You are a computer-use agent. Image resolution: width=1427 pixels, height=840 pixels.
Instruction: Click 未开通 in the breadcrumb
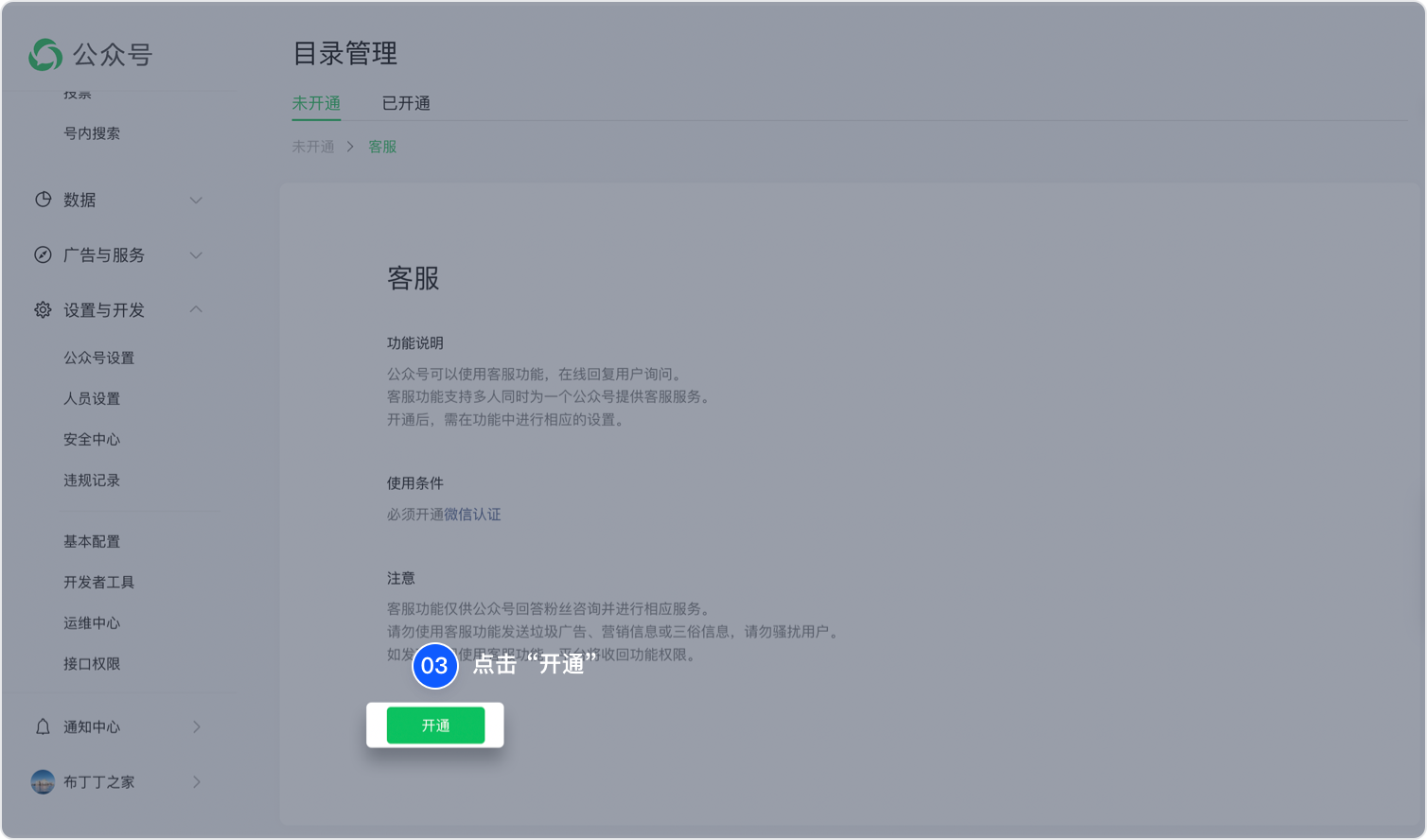(313, 147)
